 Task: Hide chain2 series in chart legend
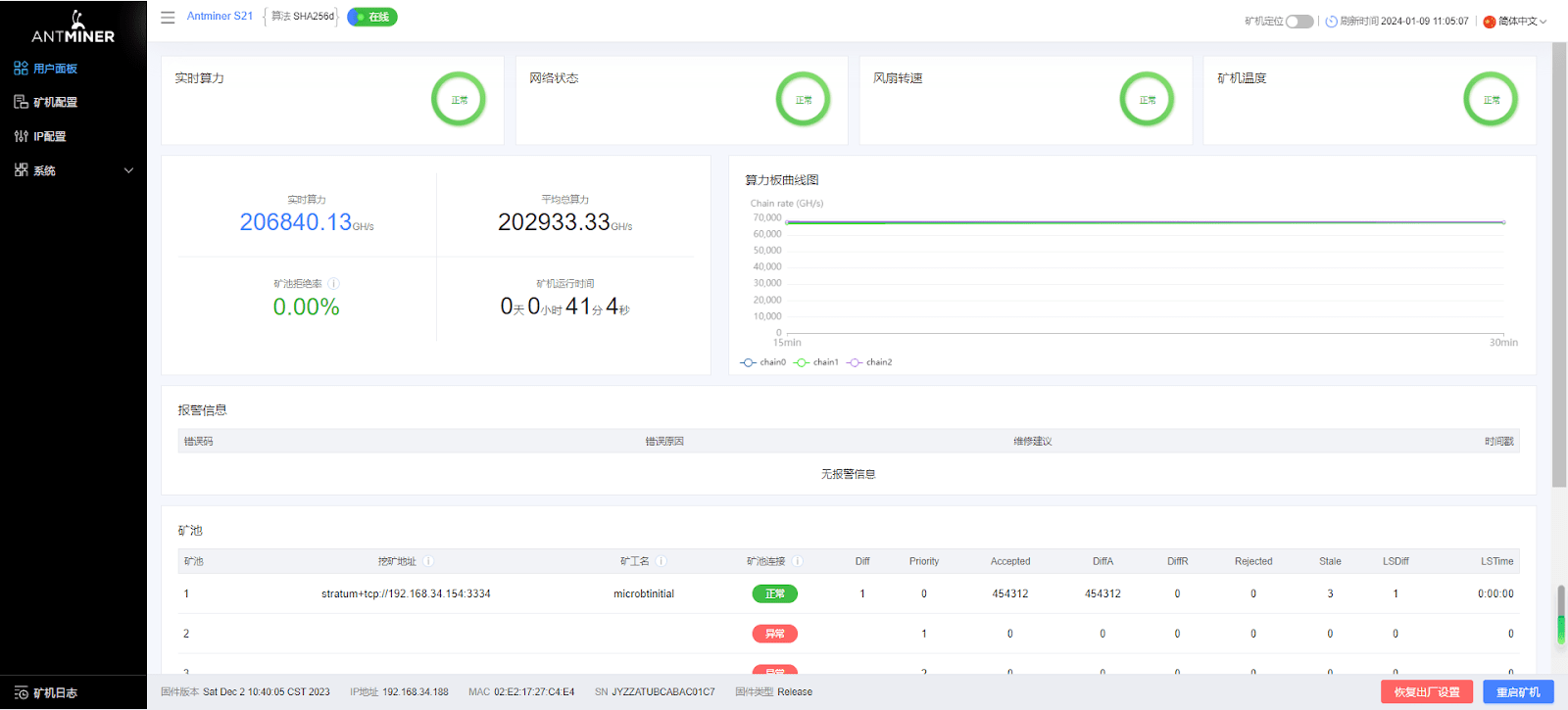click(869, 362)
